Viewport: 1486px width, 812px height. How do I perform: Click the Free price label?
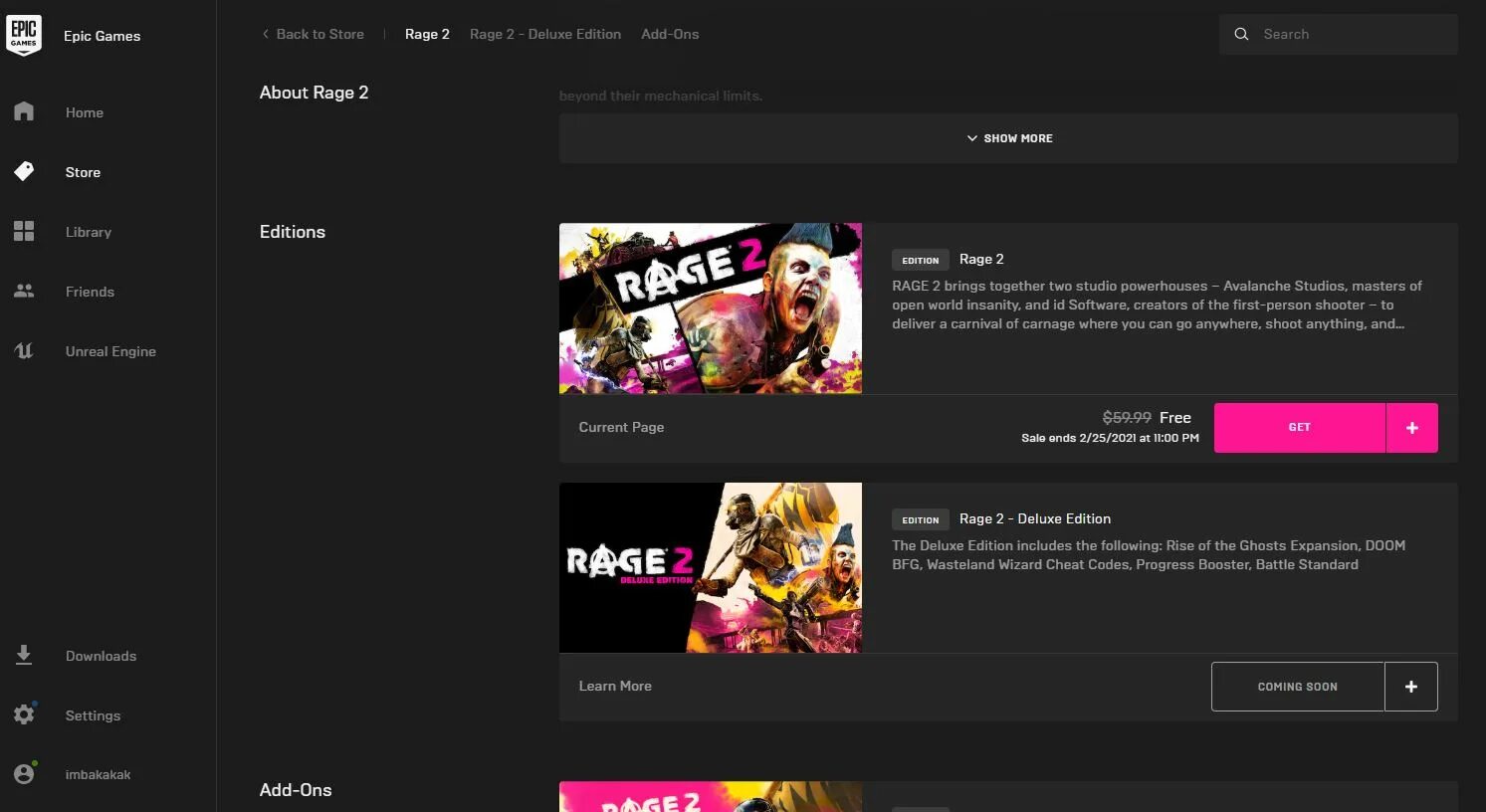(1175, 418)
